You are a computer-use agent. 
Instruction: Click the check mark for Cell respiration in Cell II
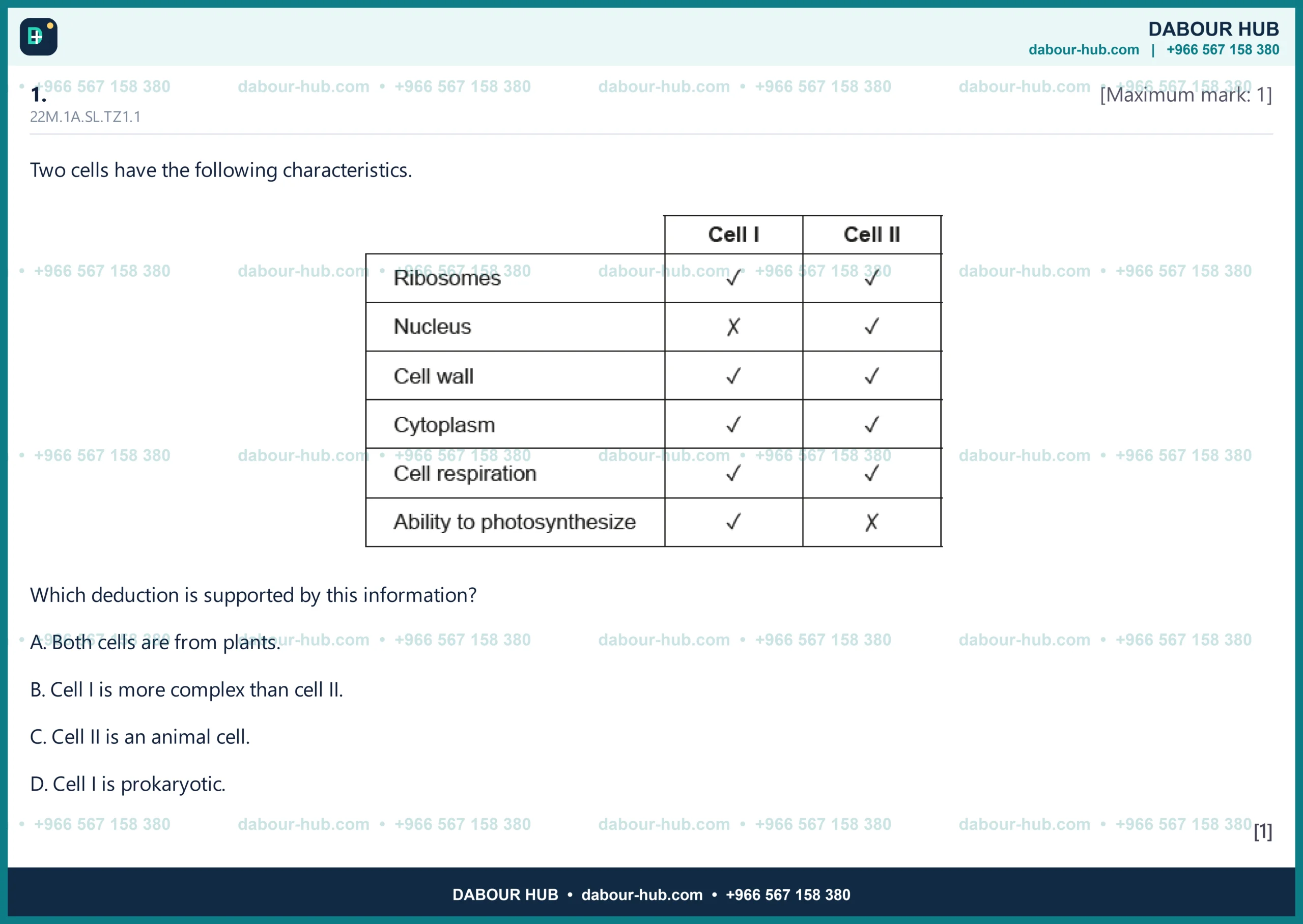click(872, 473)
